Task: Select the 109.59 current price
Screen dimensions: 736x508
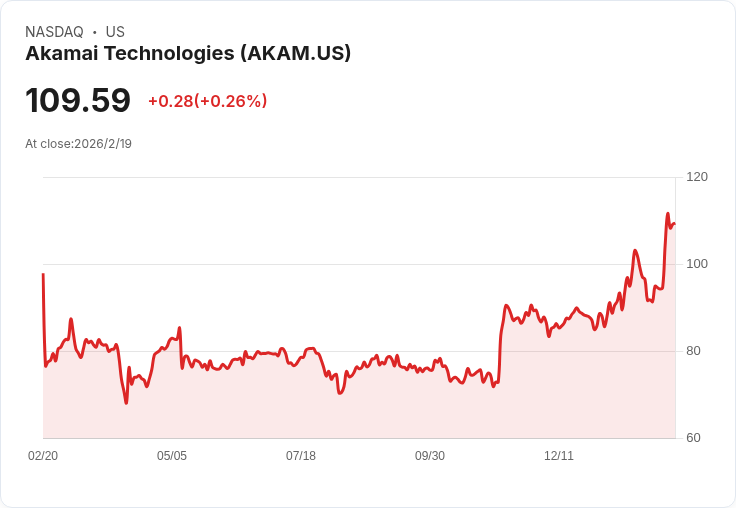Action: point(78,101)
